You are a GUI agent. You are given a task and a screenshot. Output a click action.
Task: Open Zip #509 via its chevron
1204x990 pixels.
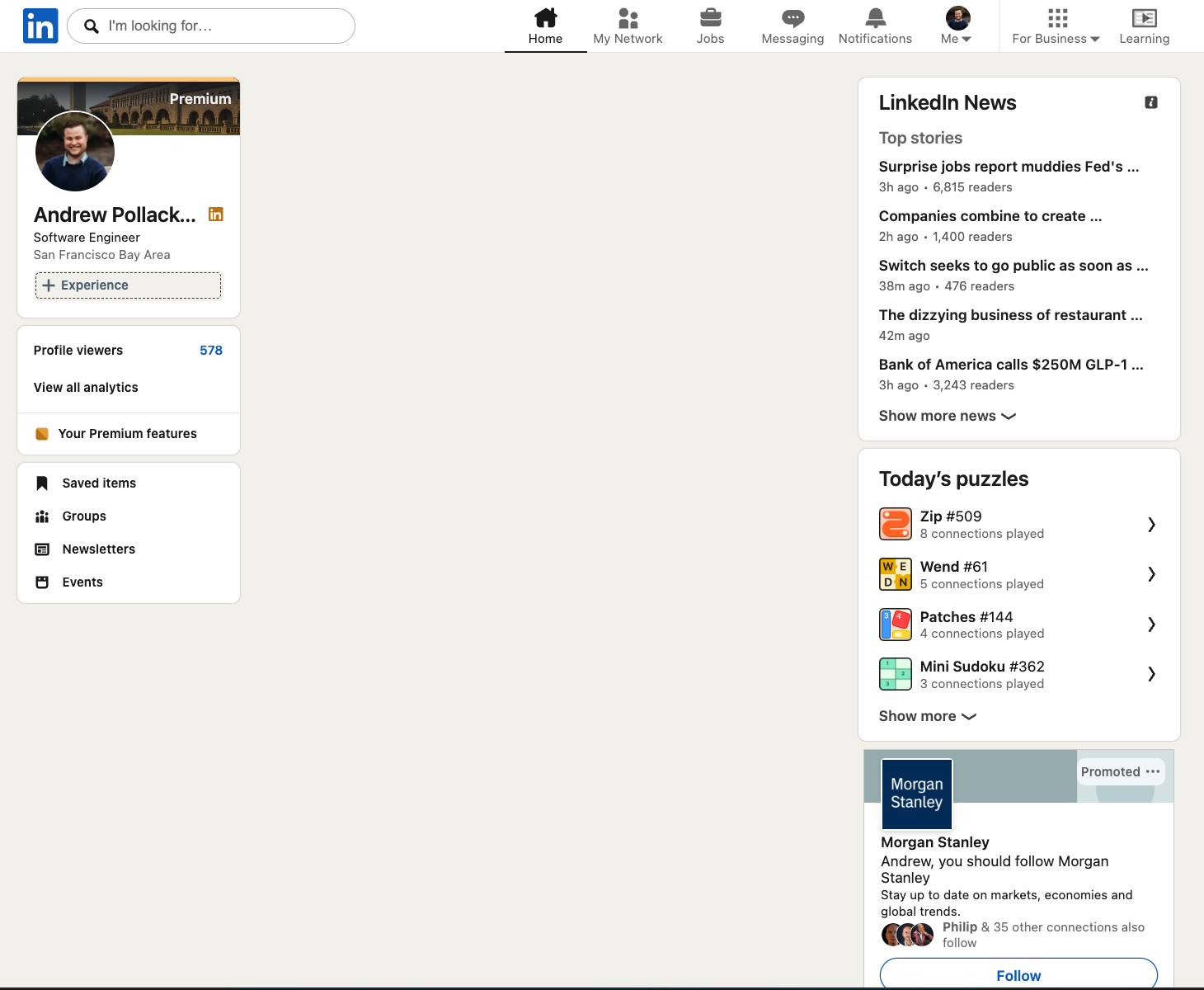(x=1152, y=524)
